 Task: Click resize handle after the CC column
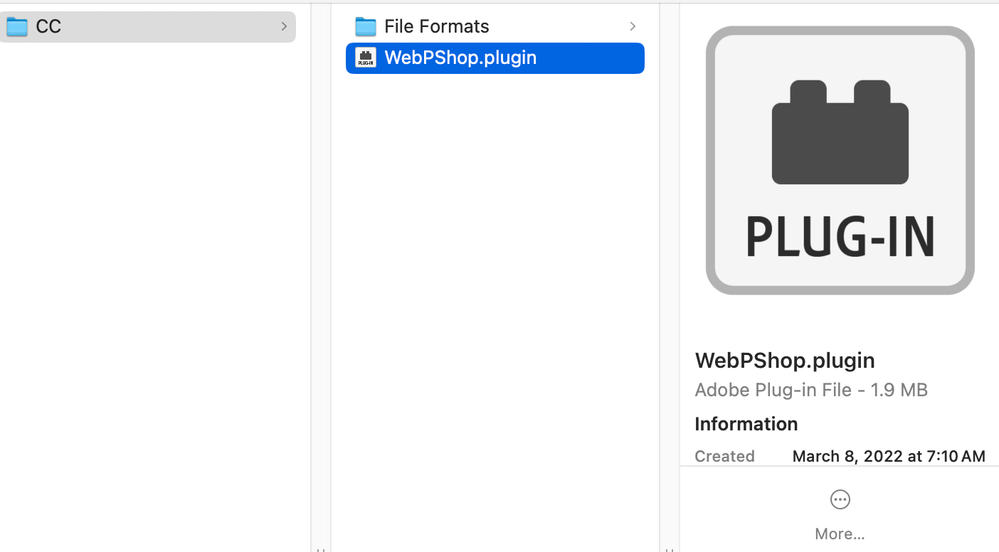(321, 548)
